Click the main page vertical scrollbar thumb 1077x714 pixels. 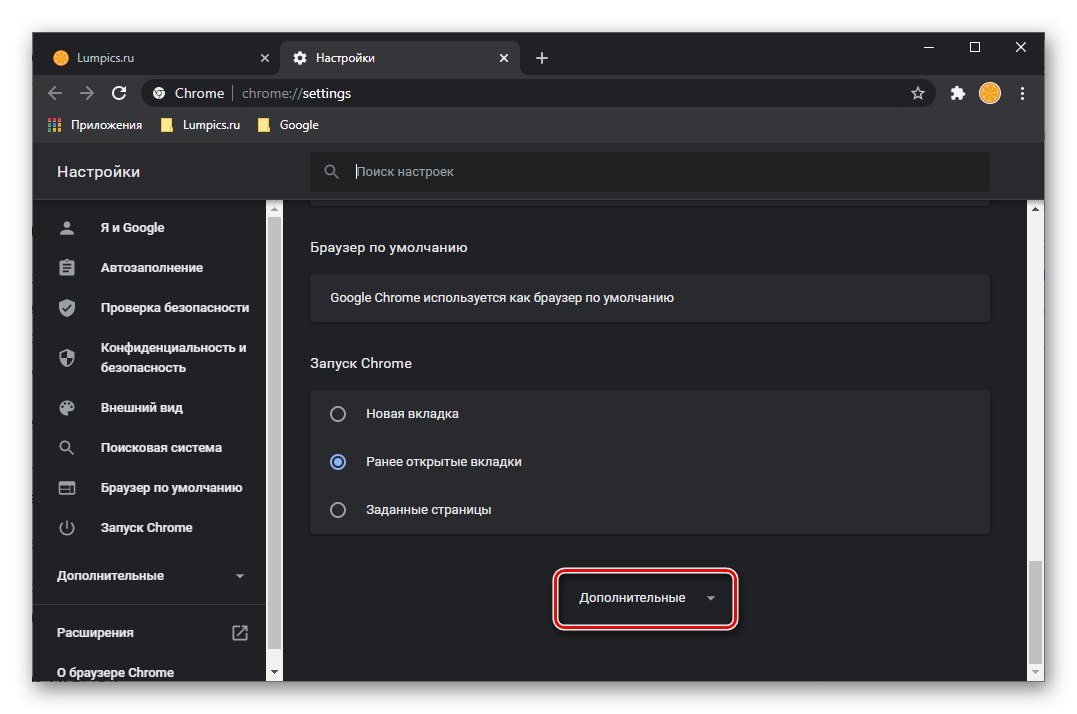coord(1036,610)
